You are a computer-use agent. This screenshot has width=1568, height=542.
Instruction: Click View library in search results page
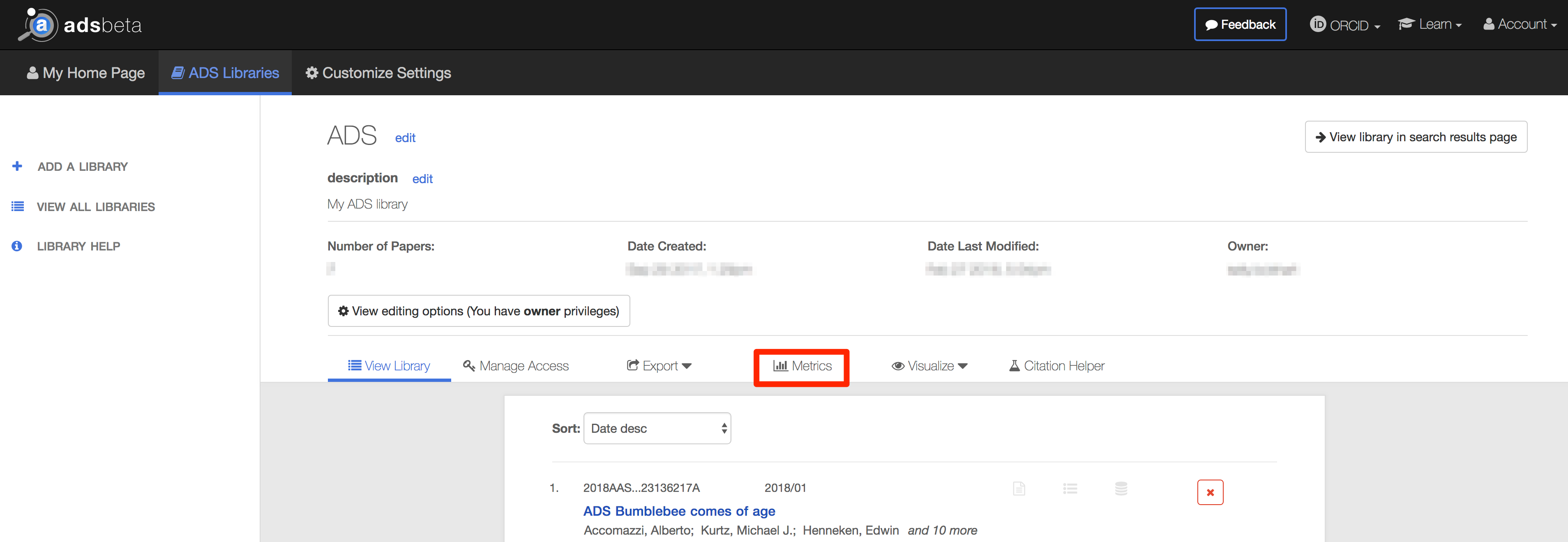1416,137
